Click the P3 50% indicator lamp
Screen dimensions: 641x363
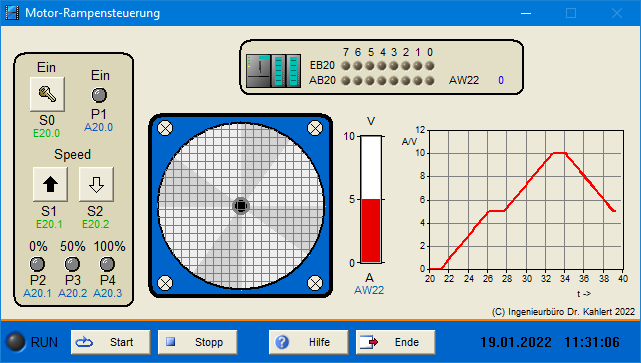pos(72,264)
